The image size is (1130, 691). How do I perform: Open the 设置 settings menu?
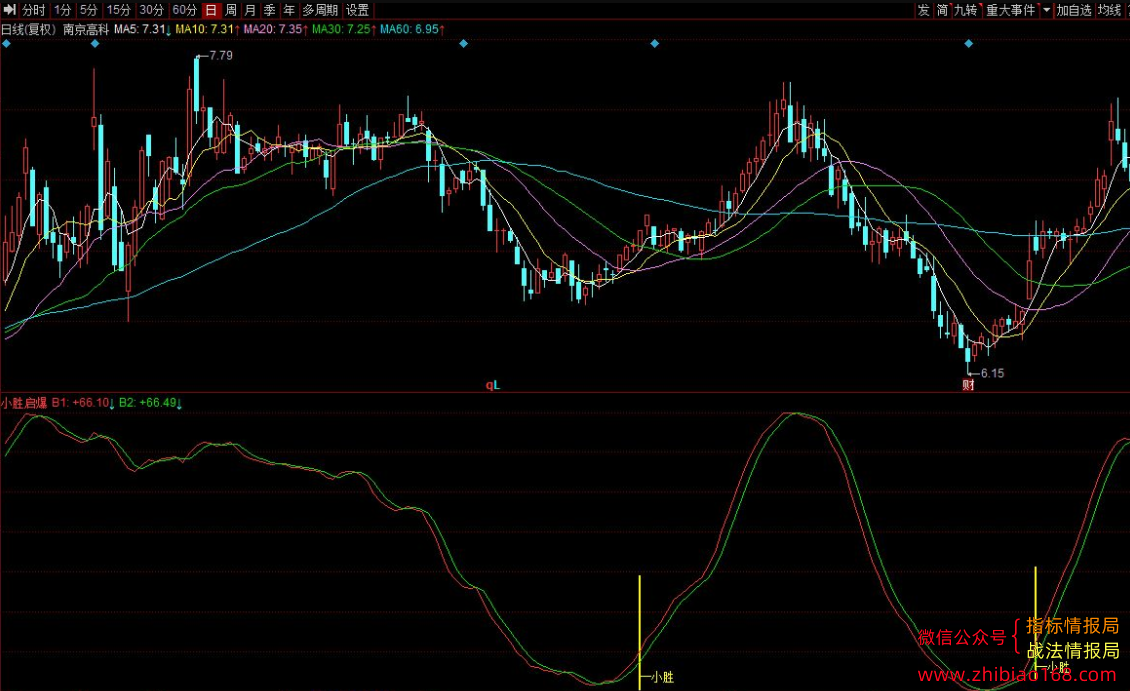pyautogui.click(x=357, y=10)
